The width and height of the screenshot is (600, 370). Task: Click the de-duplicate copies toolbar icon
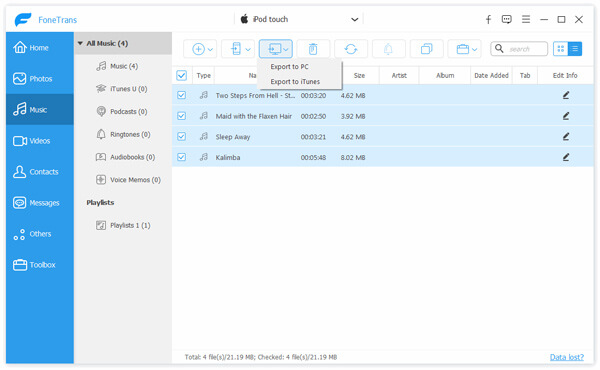tap(426, 49)
